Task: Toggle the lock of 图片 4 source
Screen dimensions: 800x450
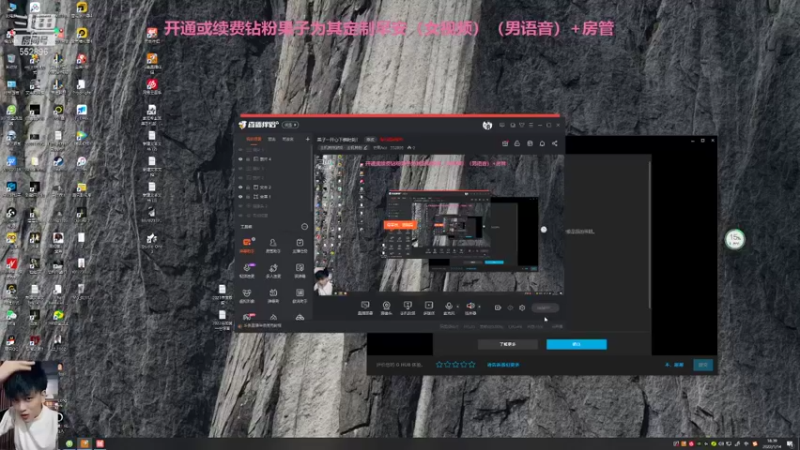Action: [248, 159]
